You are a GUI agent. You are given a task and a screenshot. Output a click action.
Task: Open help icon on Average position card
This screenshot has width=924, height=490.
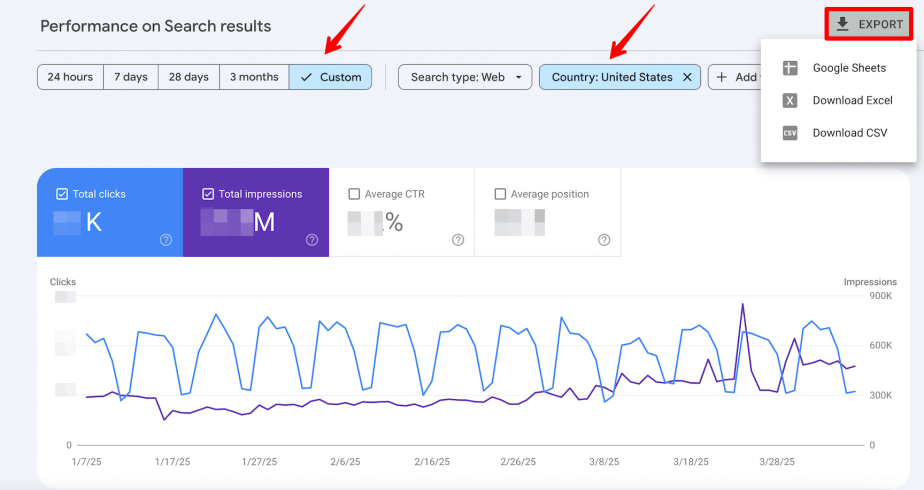604,240
